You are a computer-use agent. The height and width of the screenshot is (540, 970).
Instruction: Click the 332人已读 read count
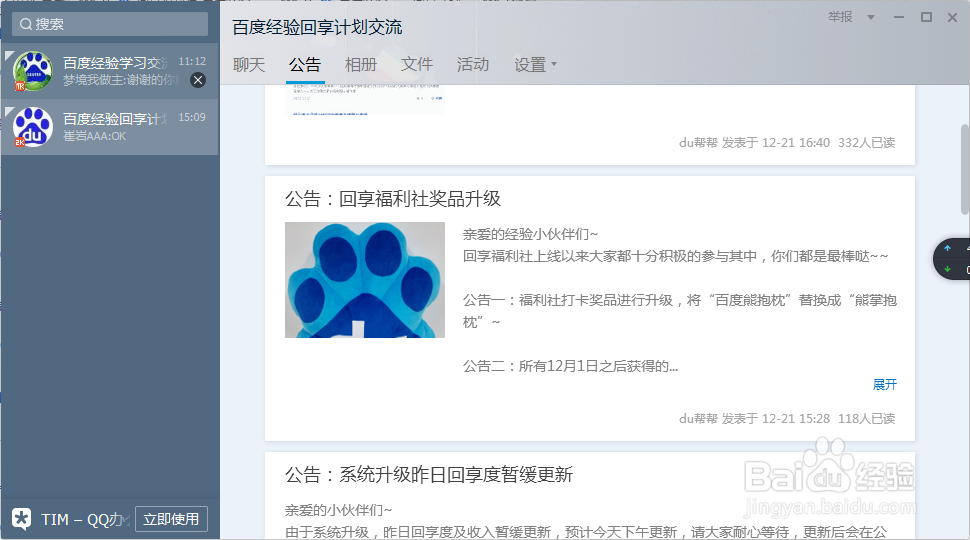coord(867,143)
